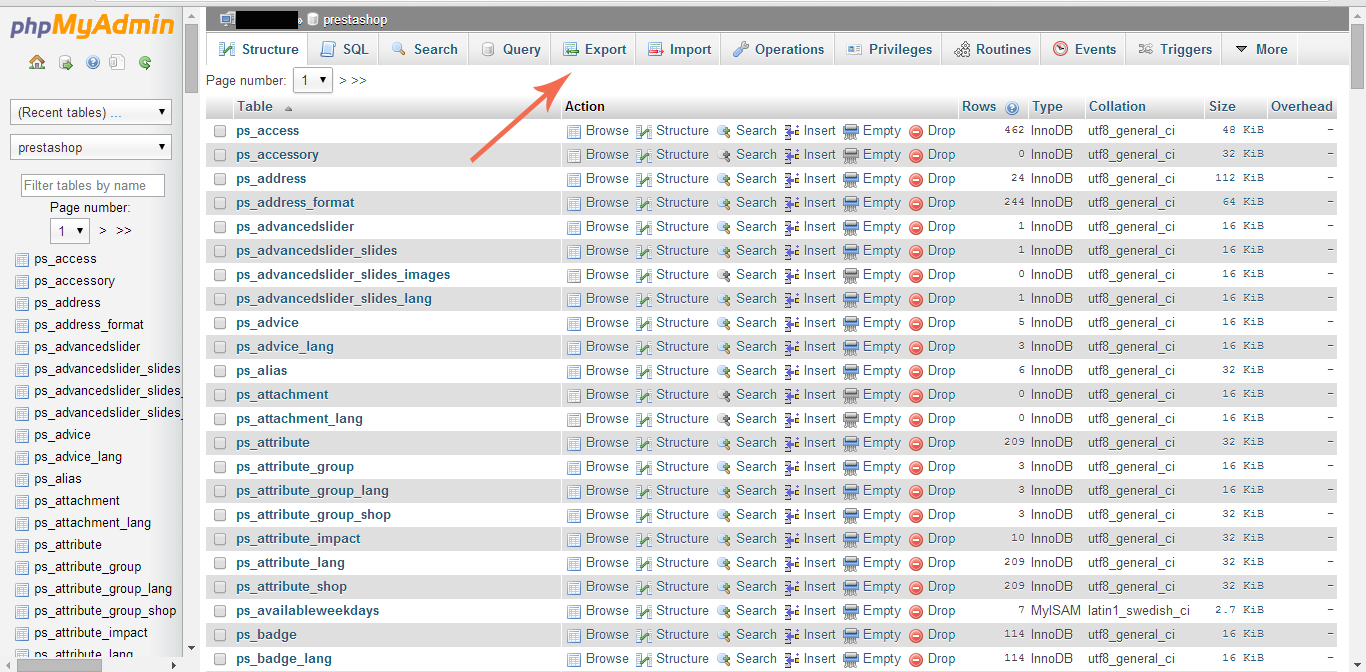Expand the More tab menu
The height and width of the screenshot is (672, 1366).
(1261, 49)
